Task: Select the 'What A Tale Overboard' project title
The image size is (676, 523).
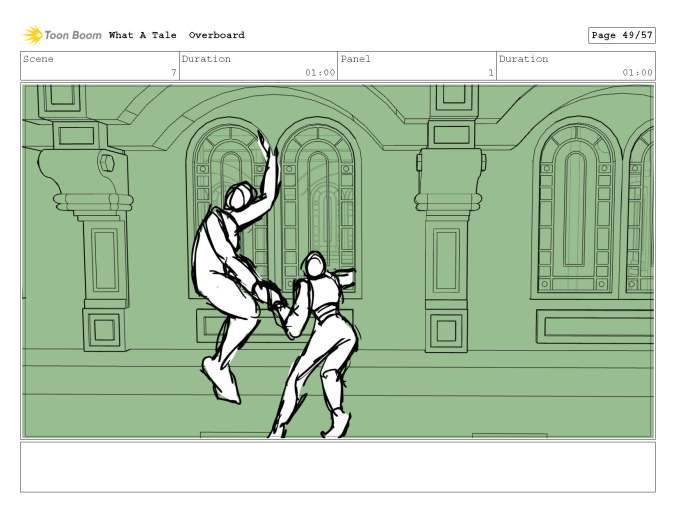Action: pos(176,35)
